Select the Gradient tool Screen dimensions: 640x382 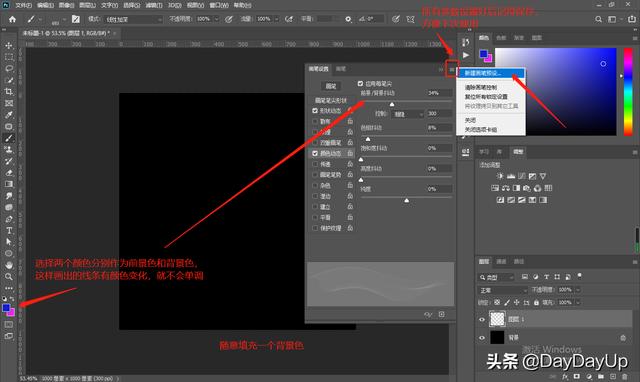click(9, 184)
